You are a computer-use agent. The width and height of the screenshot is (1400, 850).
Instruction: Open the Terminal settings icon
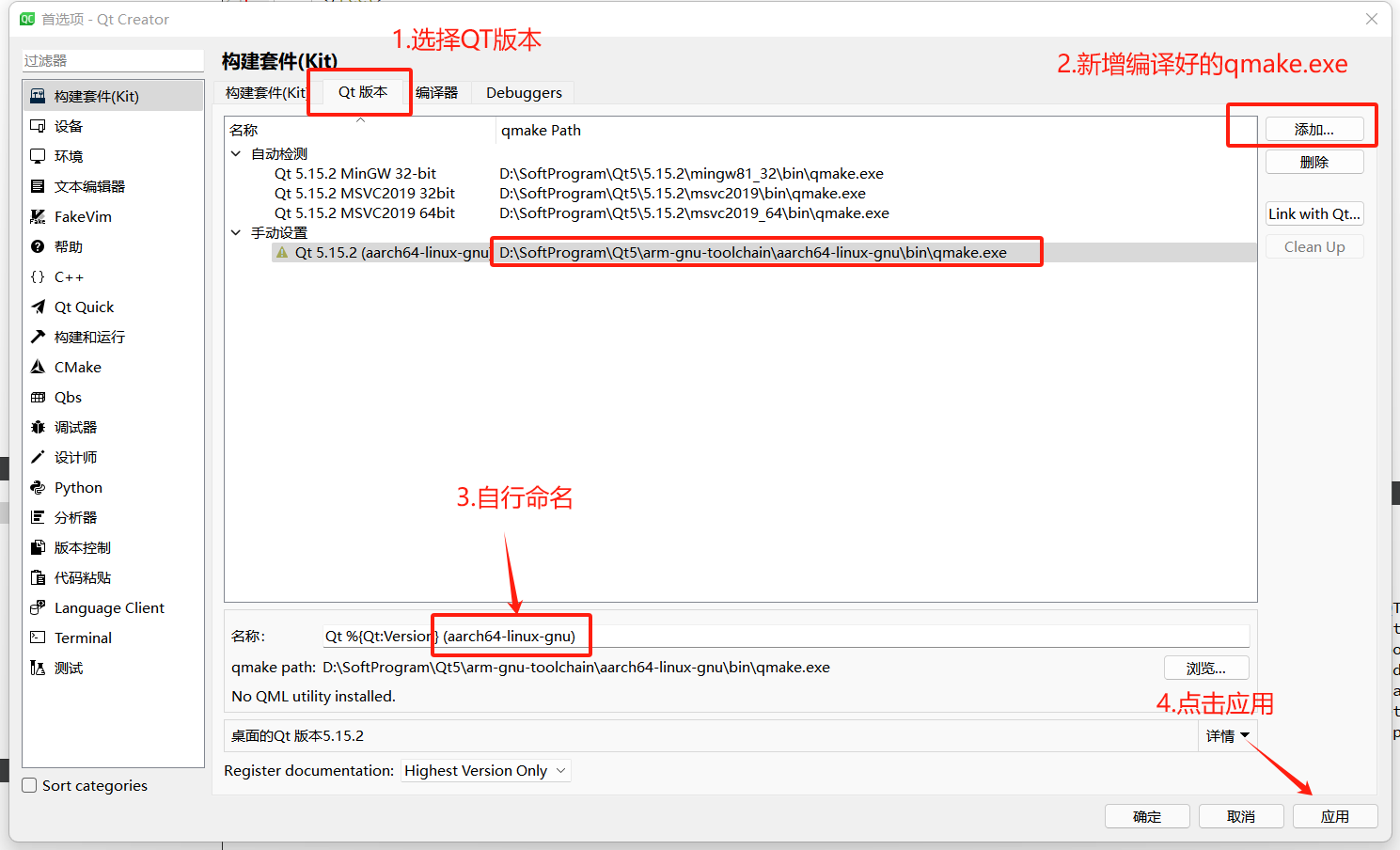click(x=38, y=637)
